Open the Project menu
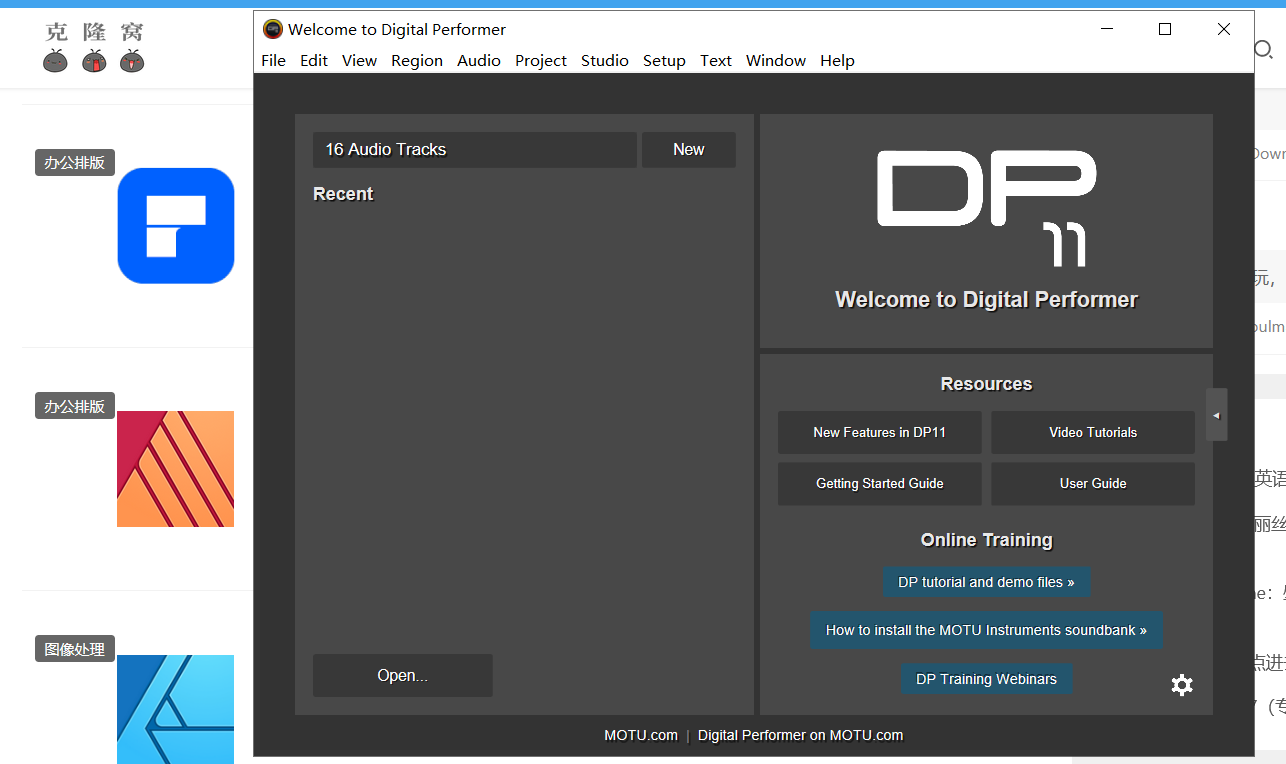 click(x=541, y=61)
